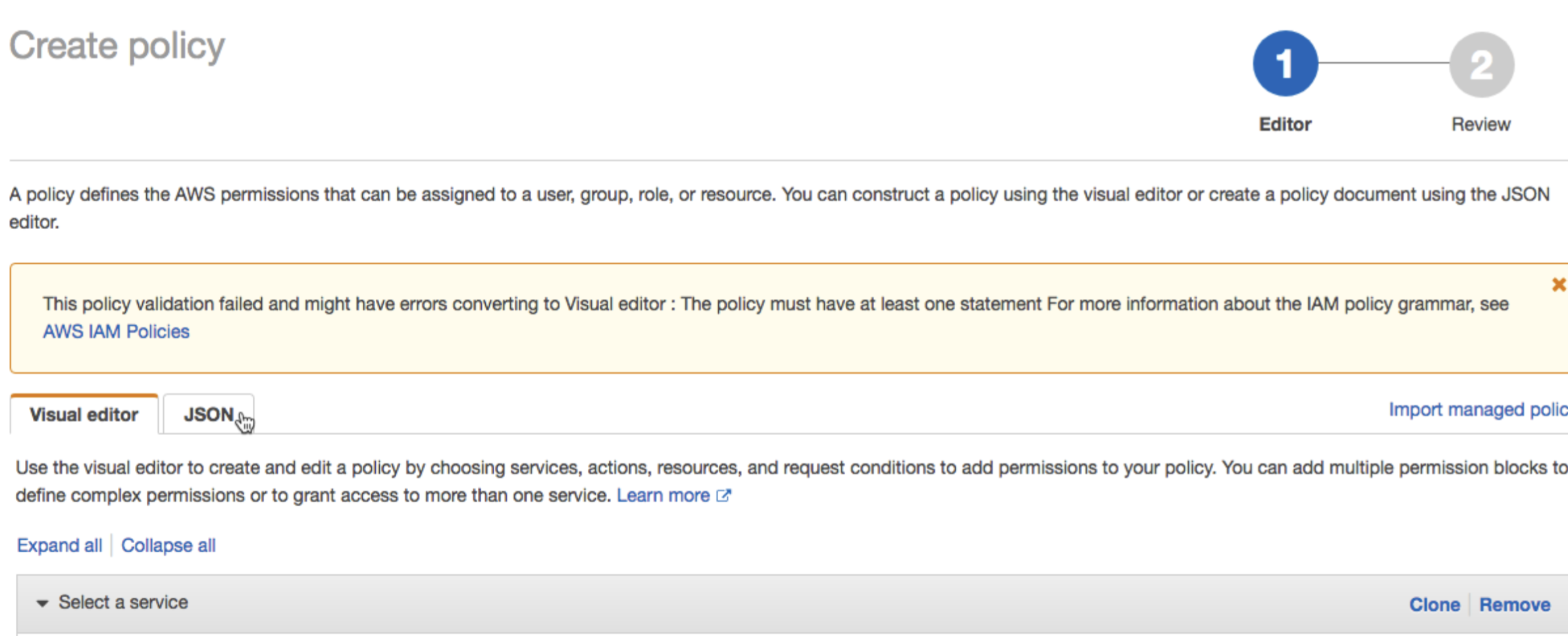The width and height of the screenshot is (1568, 636).
Task: Open the Learn more link
Action: [x=662, y=495]
